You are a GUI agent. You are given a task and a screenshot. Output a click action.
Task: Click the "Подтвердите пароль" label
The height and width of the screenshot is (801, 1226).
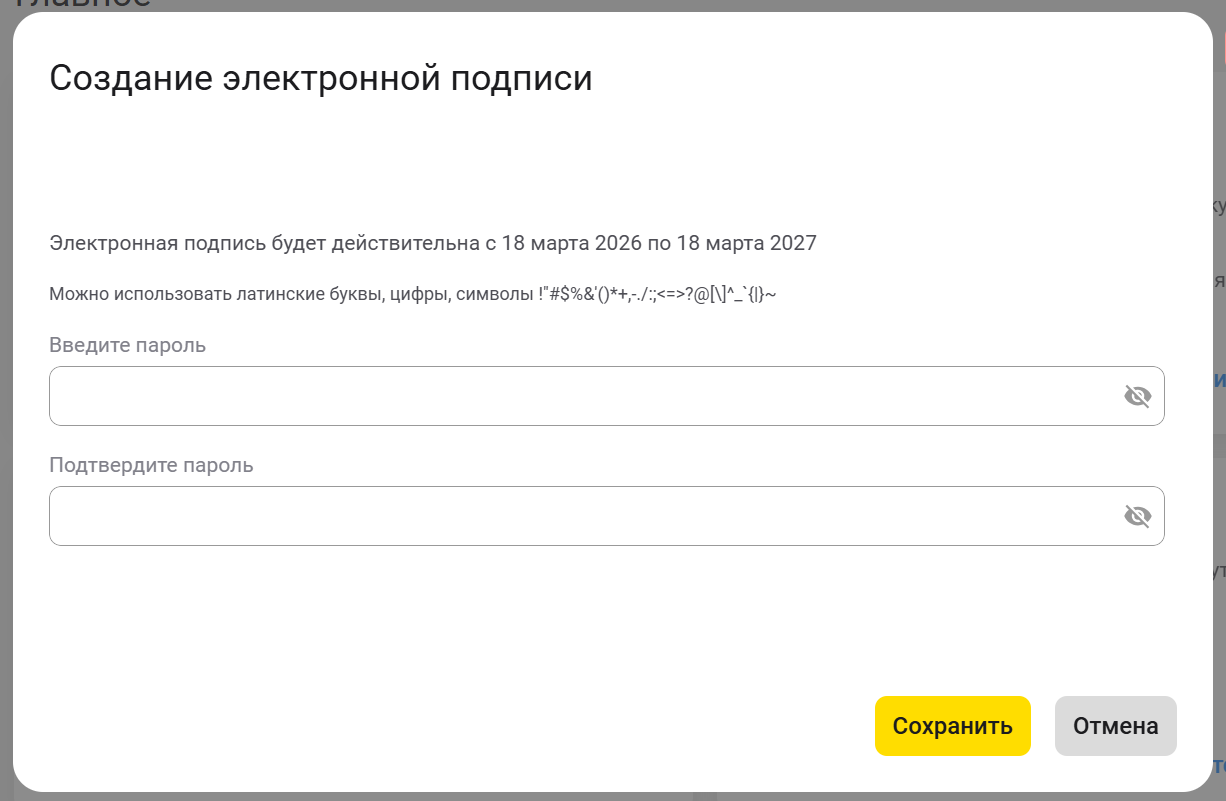[x=151, y=465]
